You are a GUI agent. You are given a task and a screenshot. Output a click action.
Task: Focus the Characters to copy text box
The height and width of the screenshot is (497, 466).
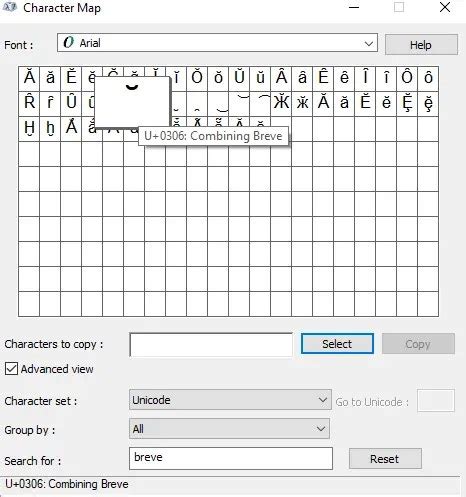coord(211,345)
